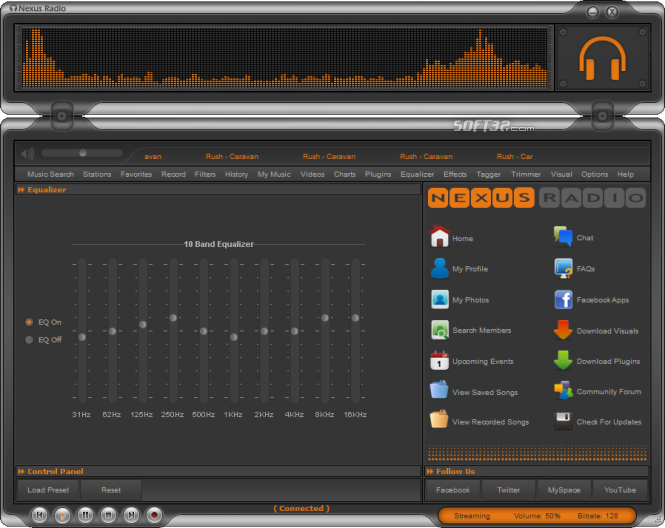Screen dimensions: 665x528
Task: Click Download Plugins green arrow icon
Action: tap(563, 361)
